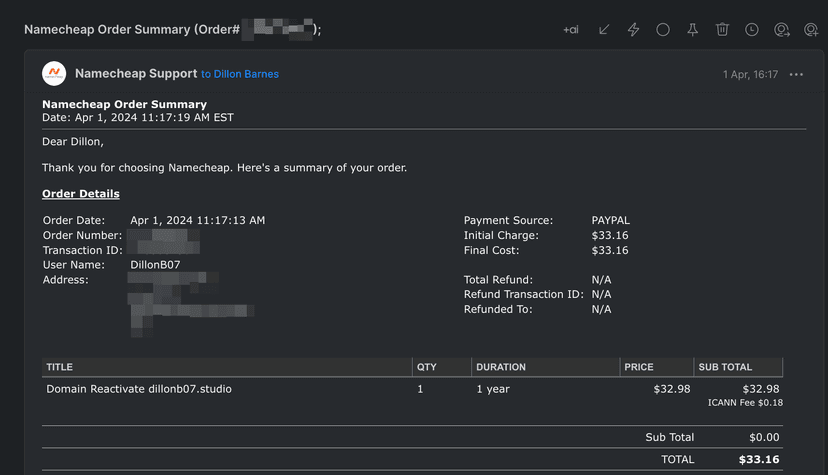This screenshot has width=828, height=475.
Task: Click the SUB TOTAL column header
Action: pos(725,367)
